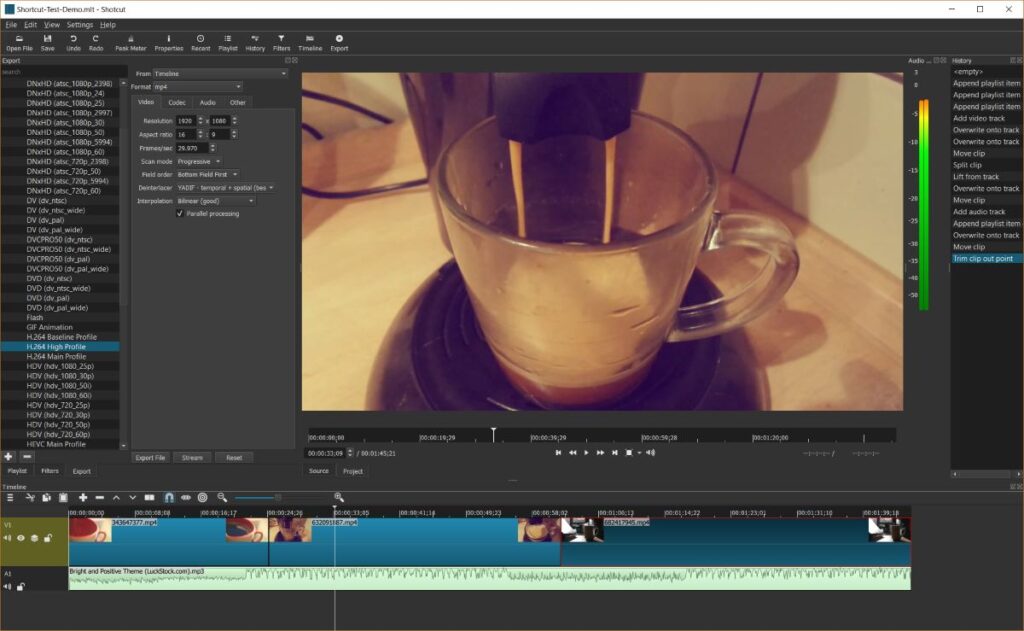The image size is (1024, 631).
Task: Switch to the Codec tab
Action: tap(176, 102)
